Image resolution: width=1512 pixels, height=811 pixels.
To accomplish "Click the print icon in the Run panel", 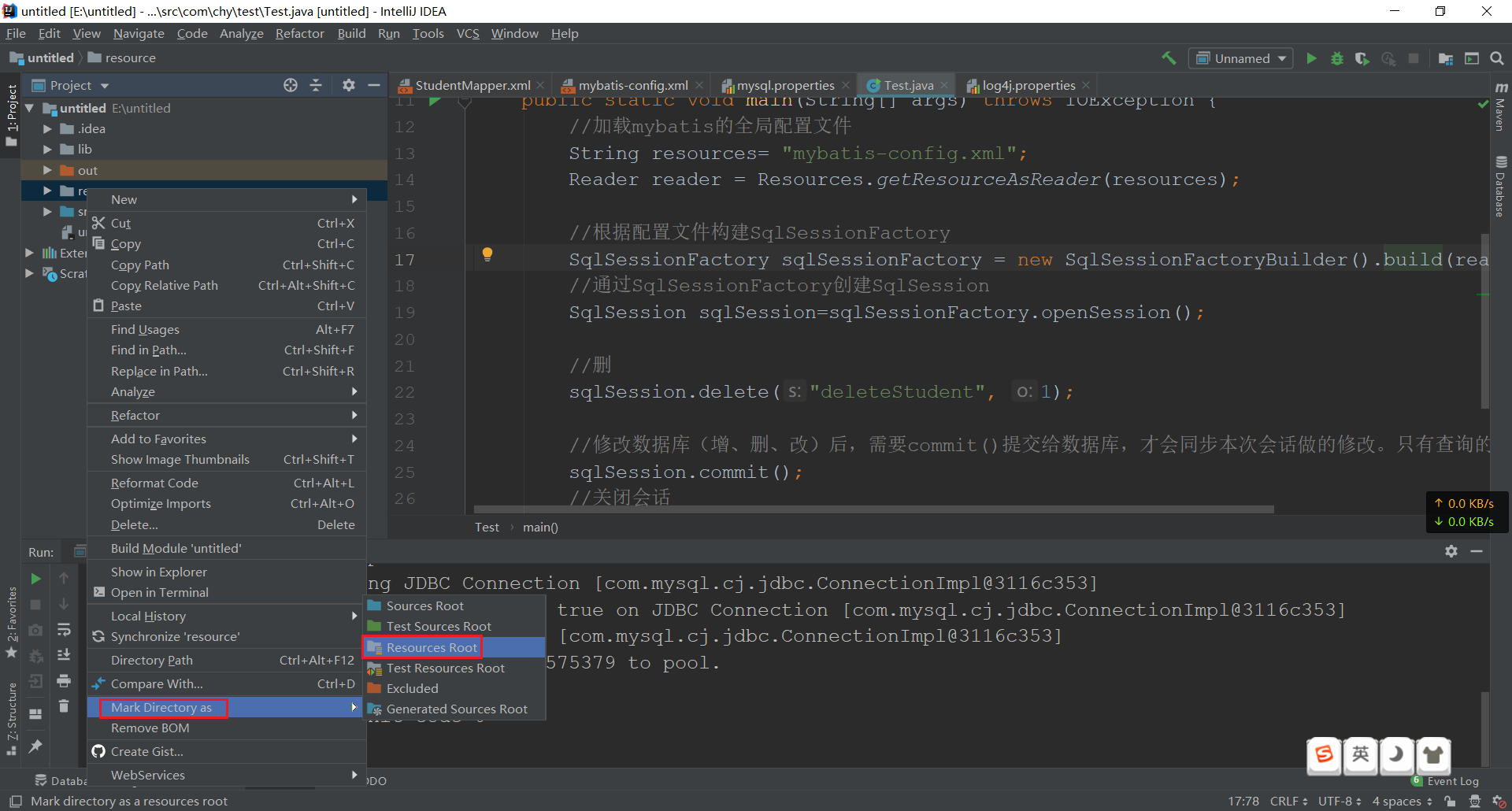I will coord(64,680).
